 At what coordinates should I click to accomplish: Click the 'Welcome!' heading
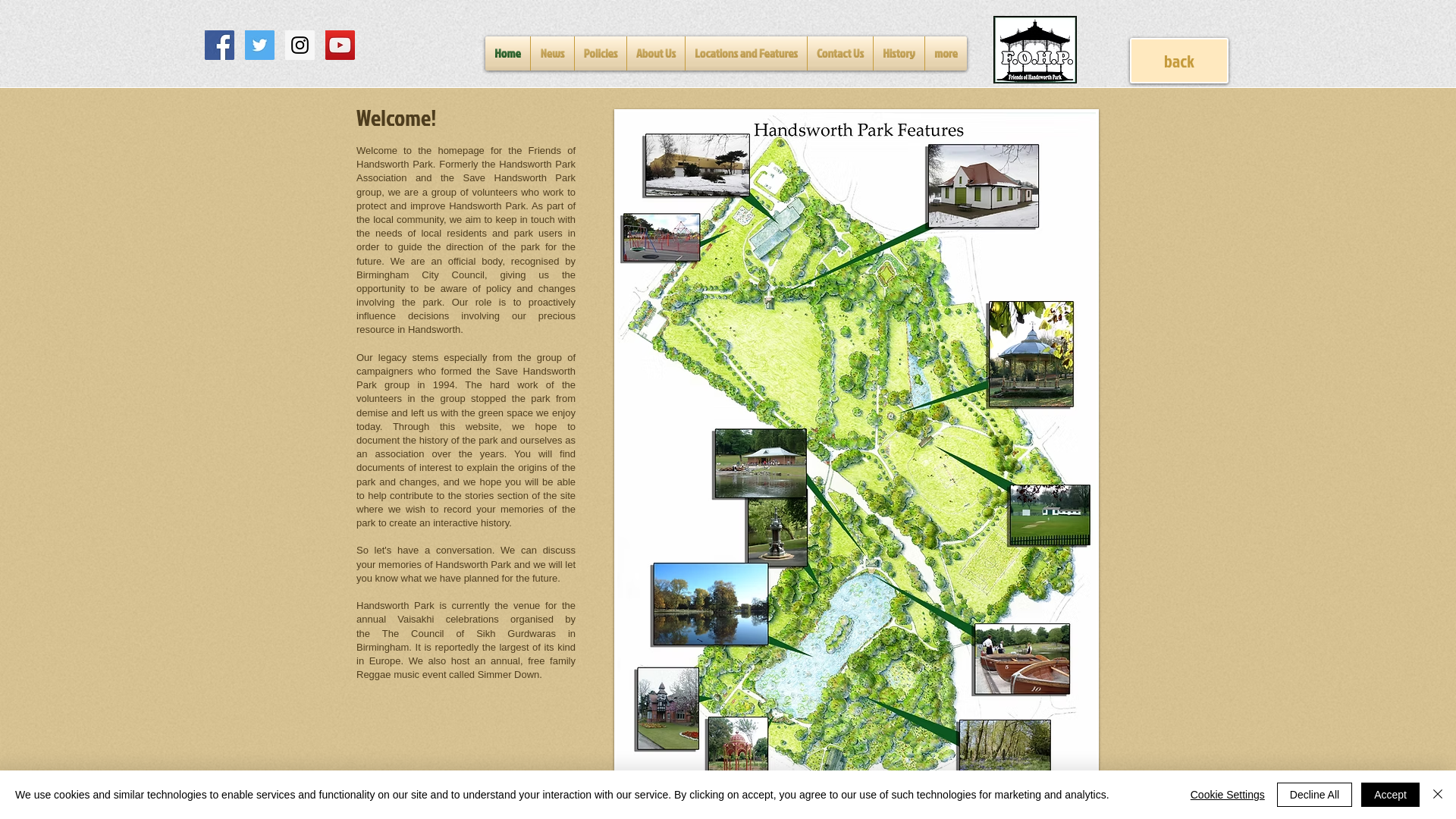(396, 118)
